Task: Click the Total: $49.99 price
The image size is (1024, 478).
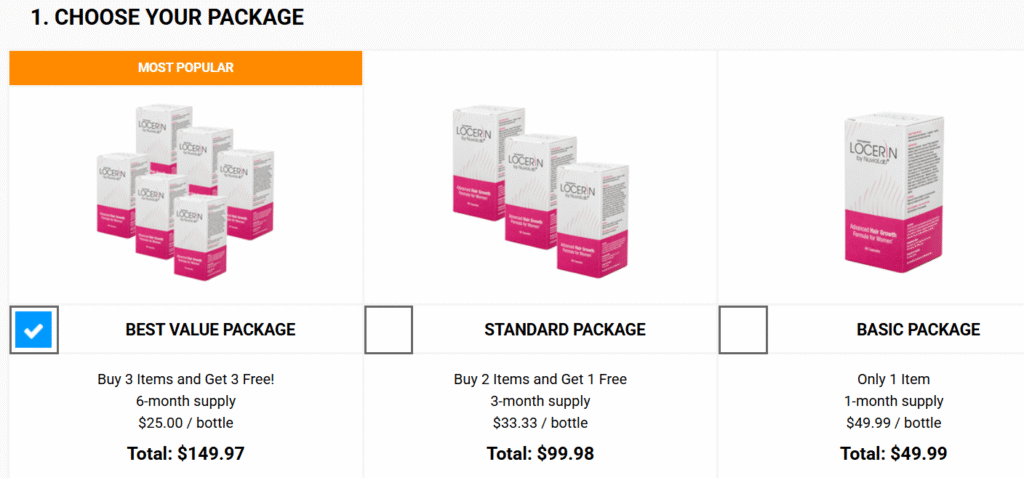Action: (x=893, y=454)
